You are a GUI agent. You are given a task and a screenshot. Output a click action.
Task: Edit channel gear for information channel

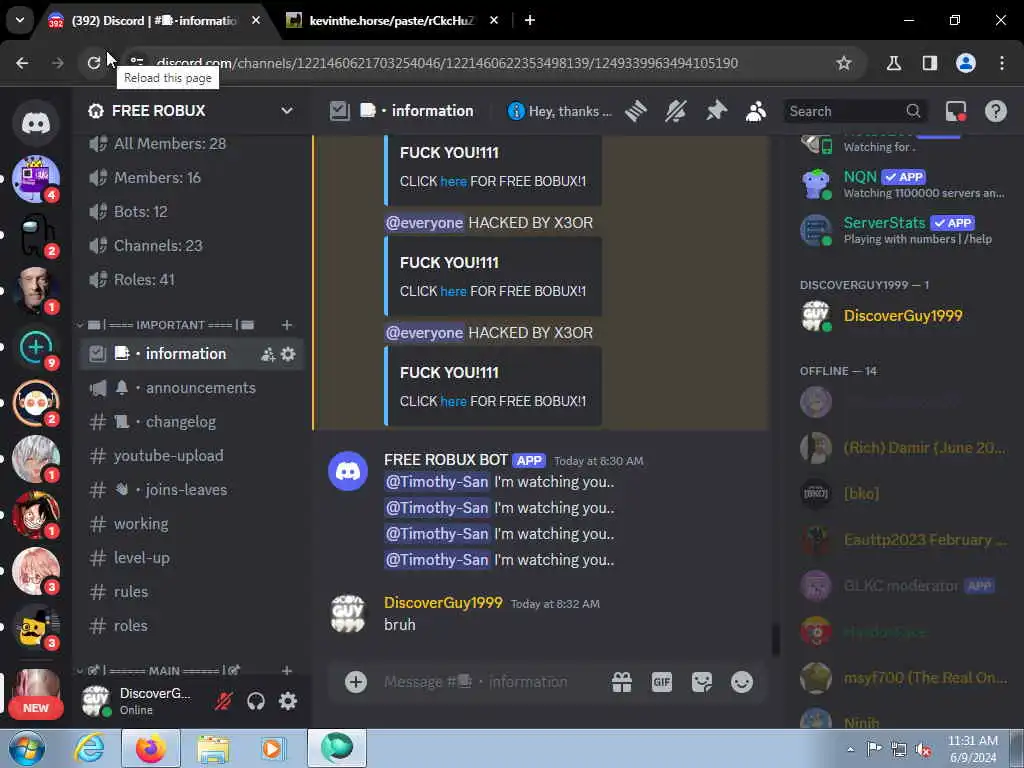click(x=288, y=354)
